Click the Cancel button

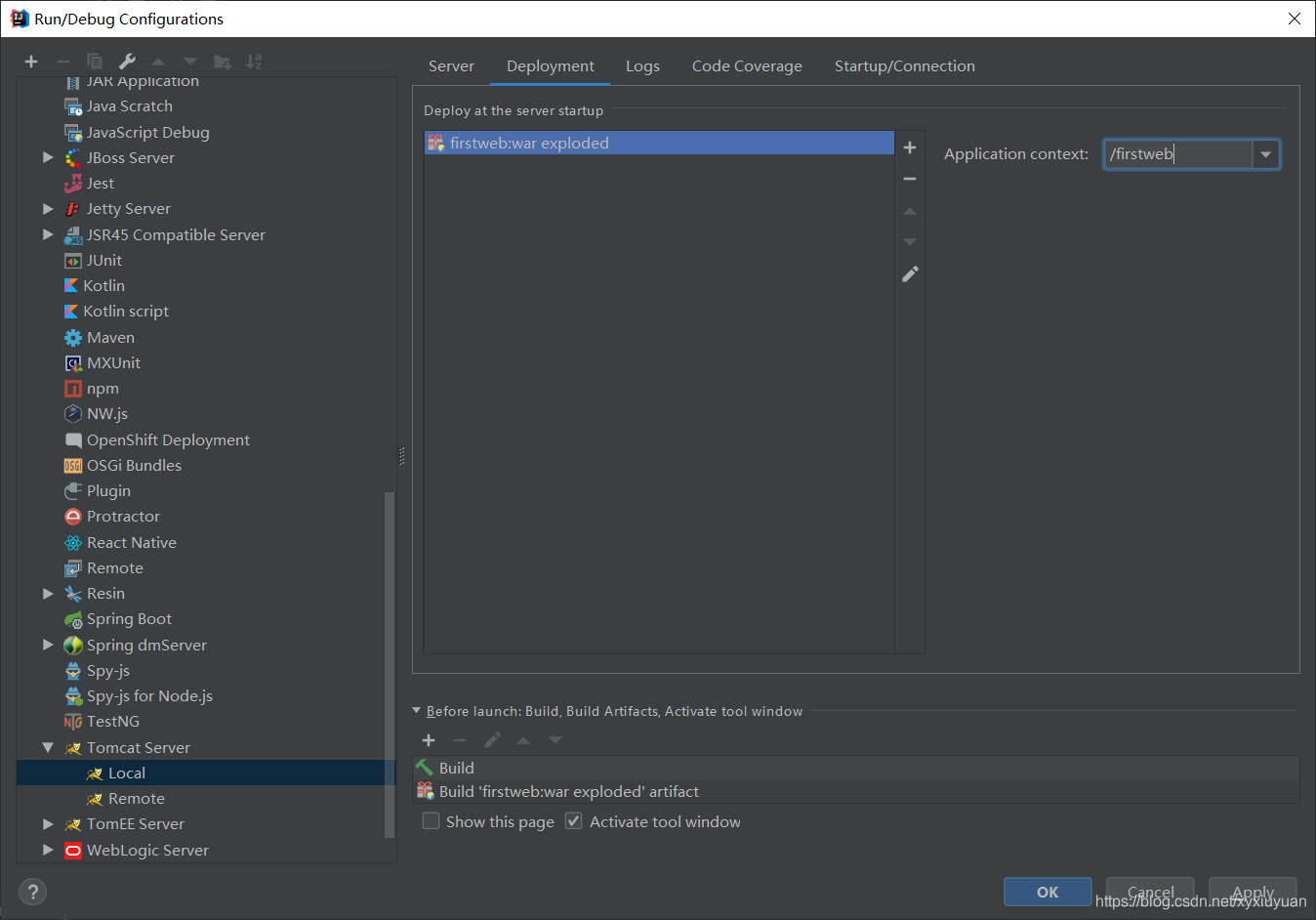(x=1151, y=892)
